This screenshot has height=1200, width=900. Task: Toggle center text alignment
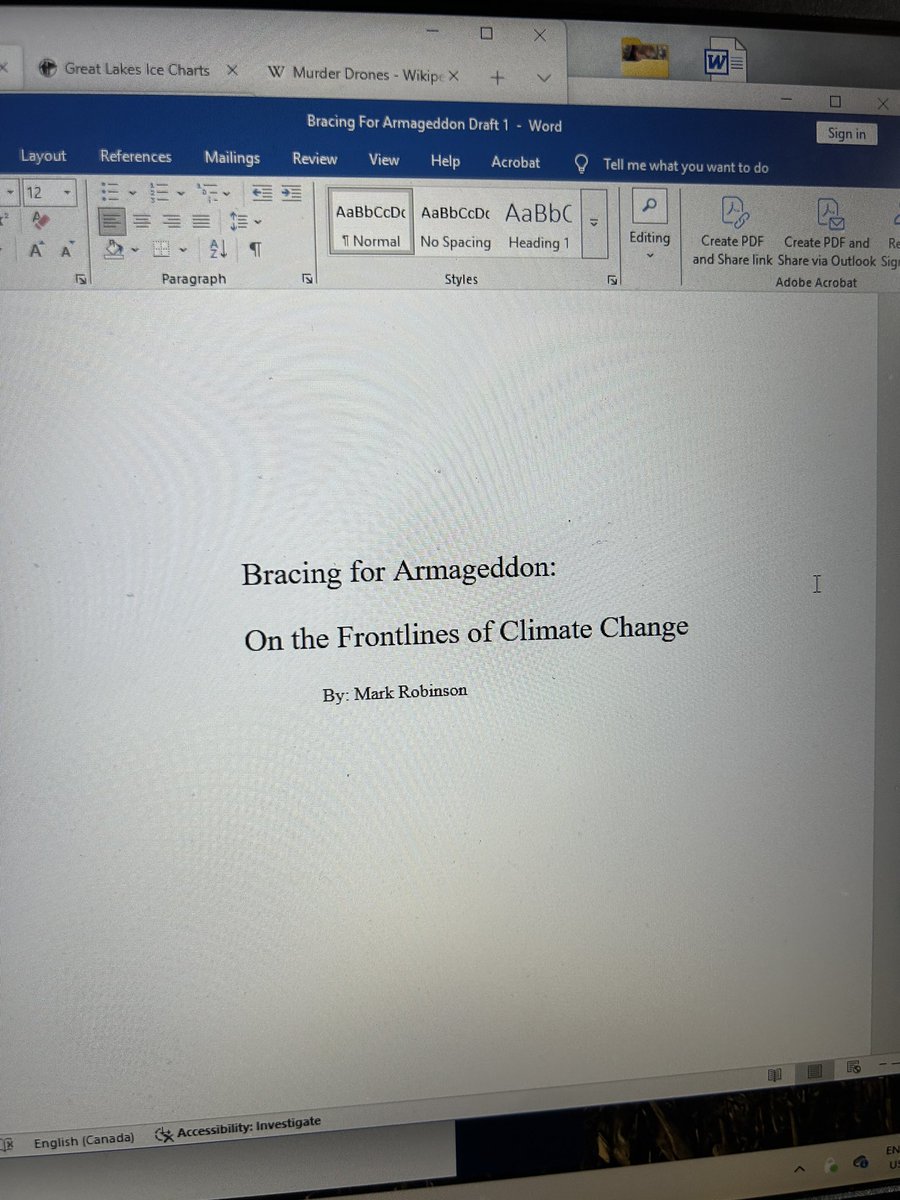point(140,223)
